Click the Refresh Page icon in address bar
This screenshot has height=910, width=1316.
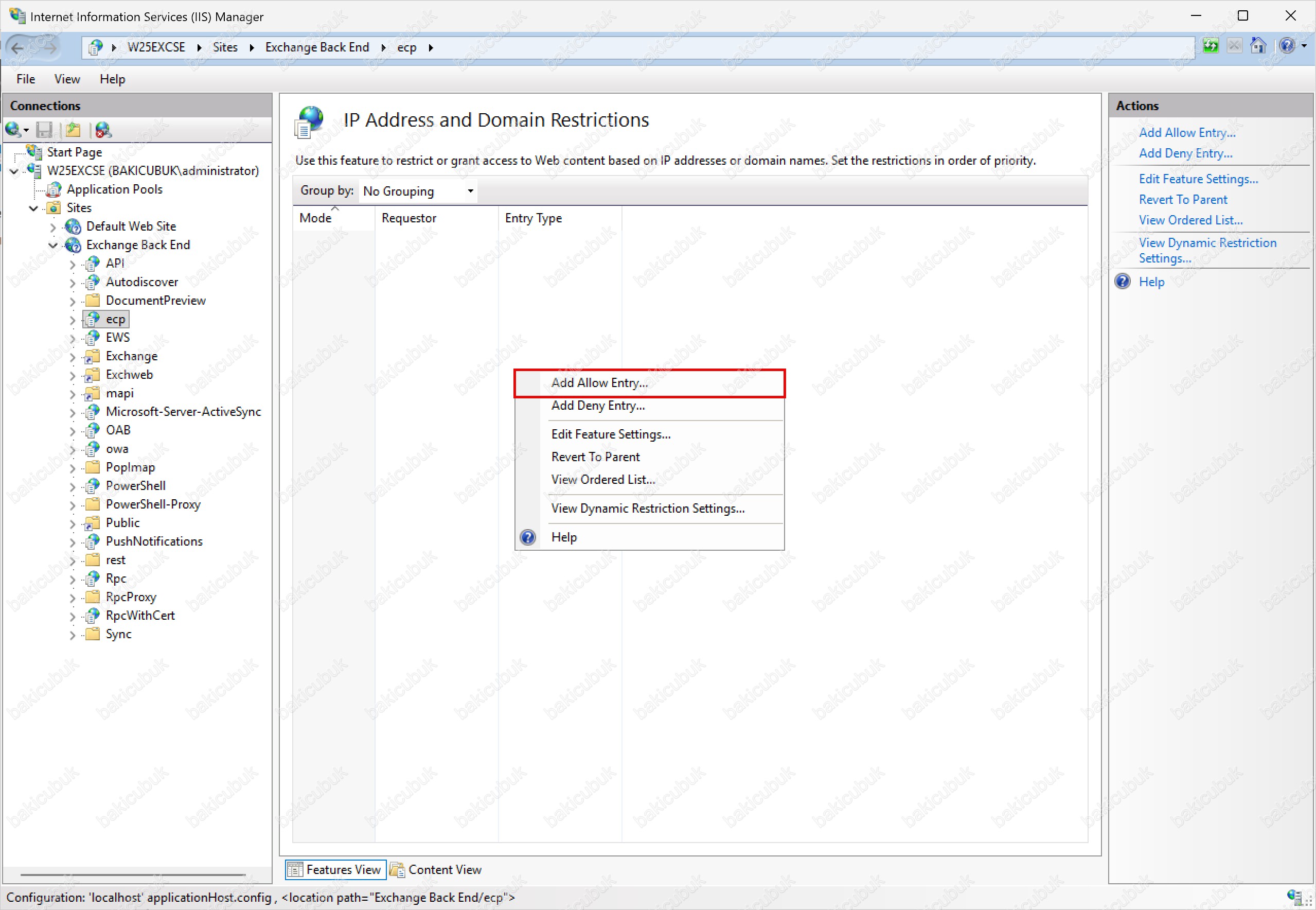tap(1211, 46)
